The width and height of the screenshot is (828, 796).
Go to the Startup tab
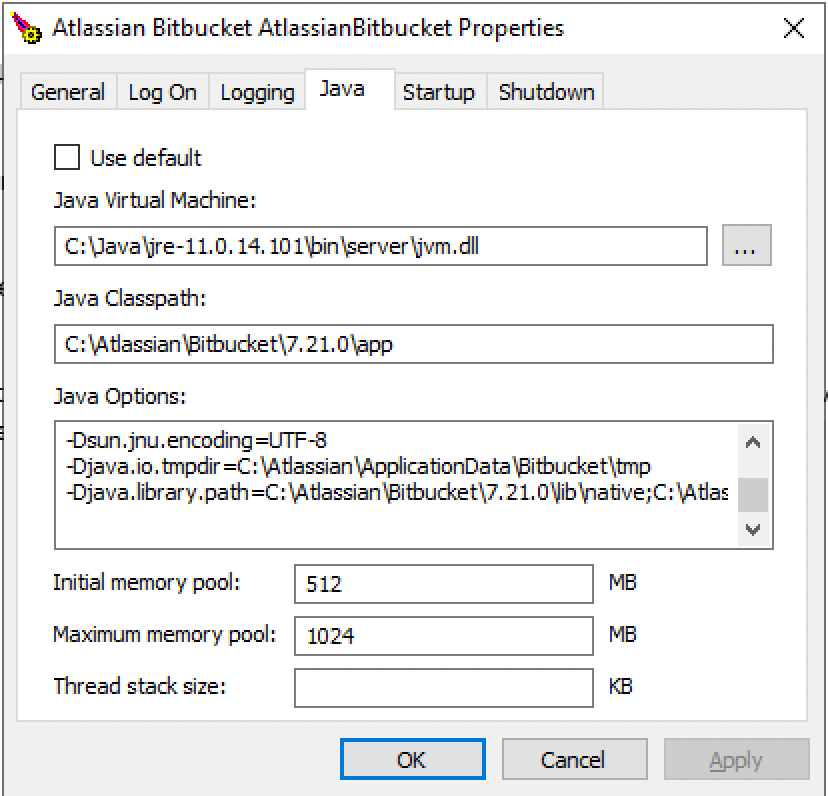coord(439,92)
